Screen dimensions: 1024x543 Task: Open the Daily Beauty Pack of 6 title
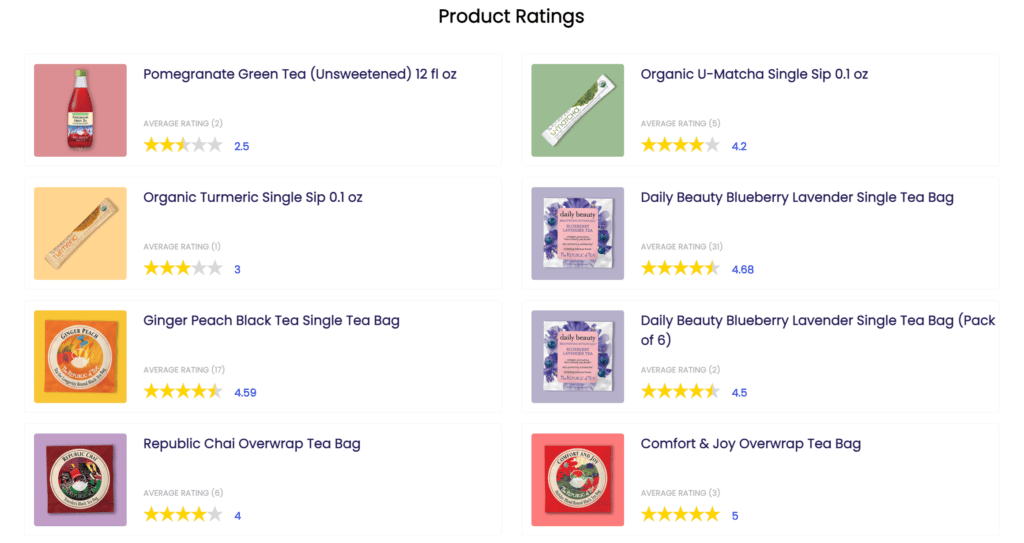point(817,329)
